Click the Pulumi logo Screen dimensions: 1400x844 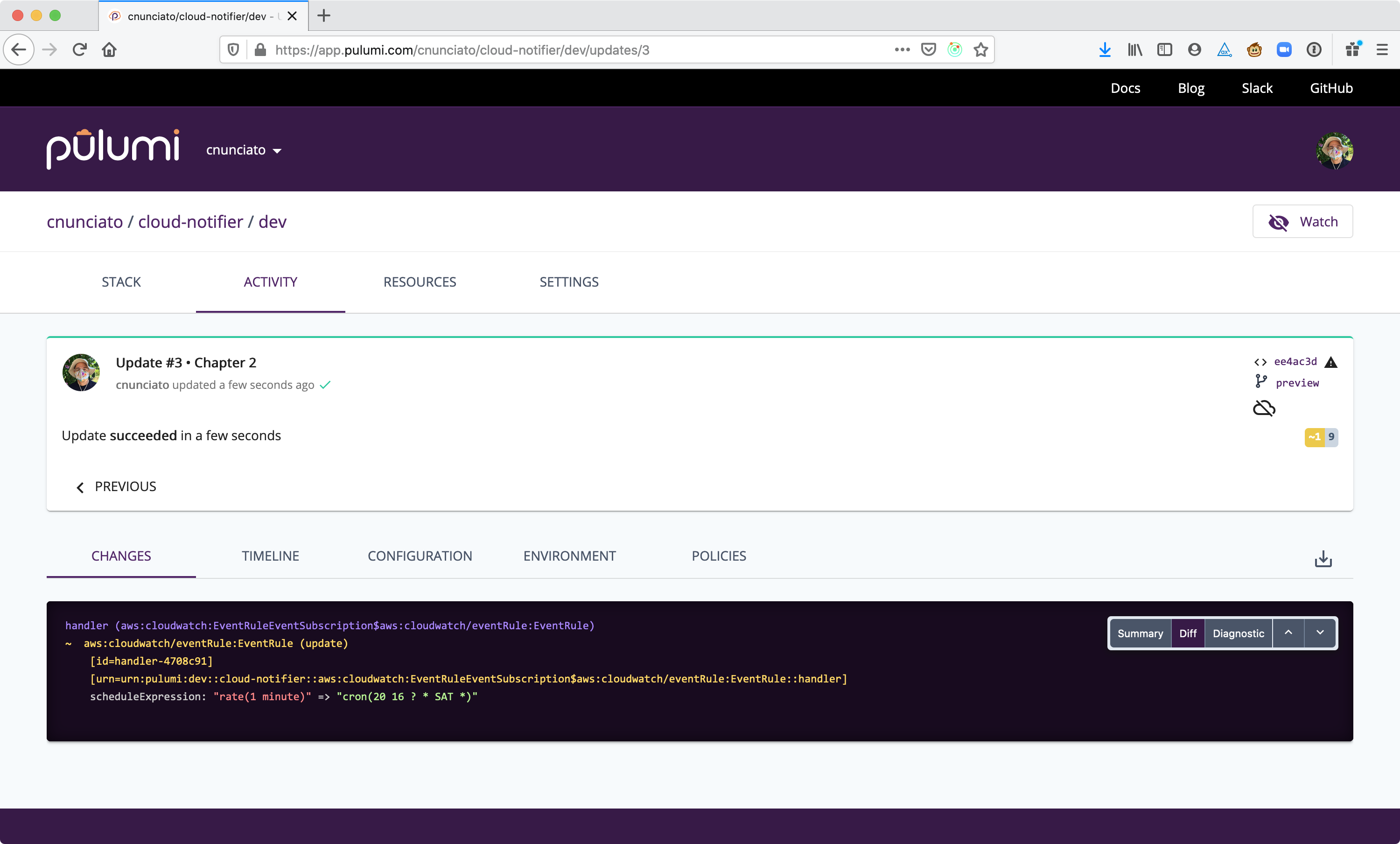(x=113, y=149)
